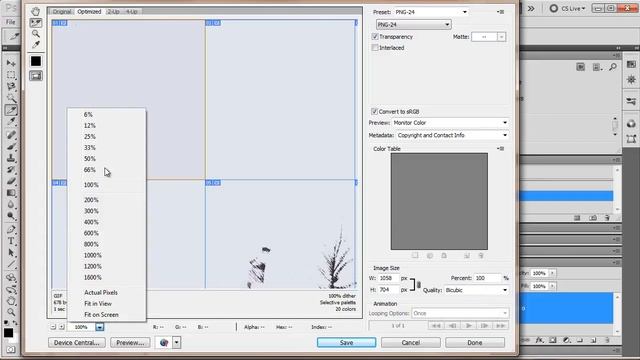The width and height of the screenshot is (640, 360).
Task: Click the Percent input field
Action: point(487,278)
